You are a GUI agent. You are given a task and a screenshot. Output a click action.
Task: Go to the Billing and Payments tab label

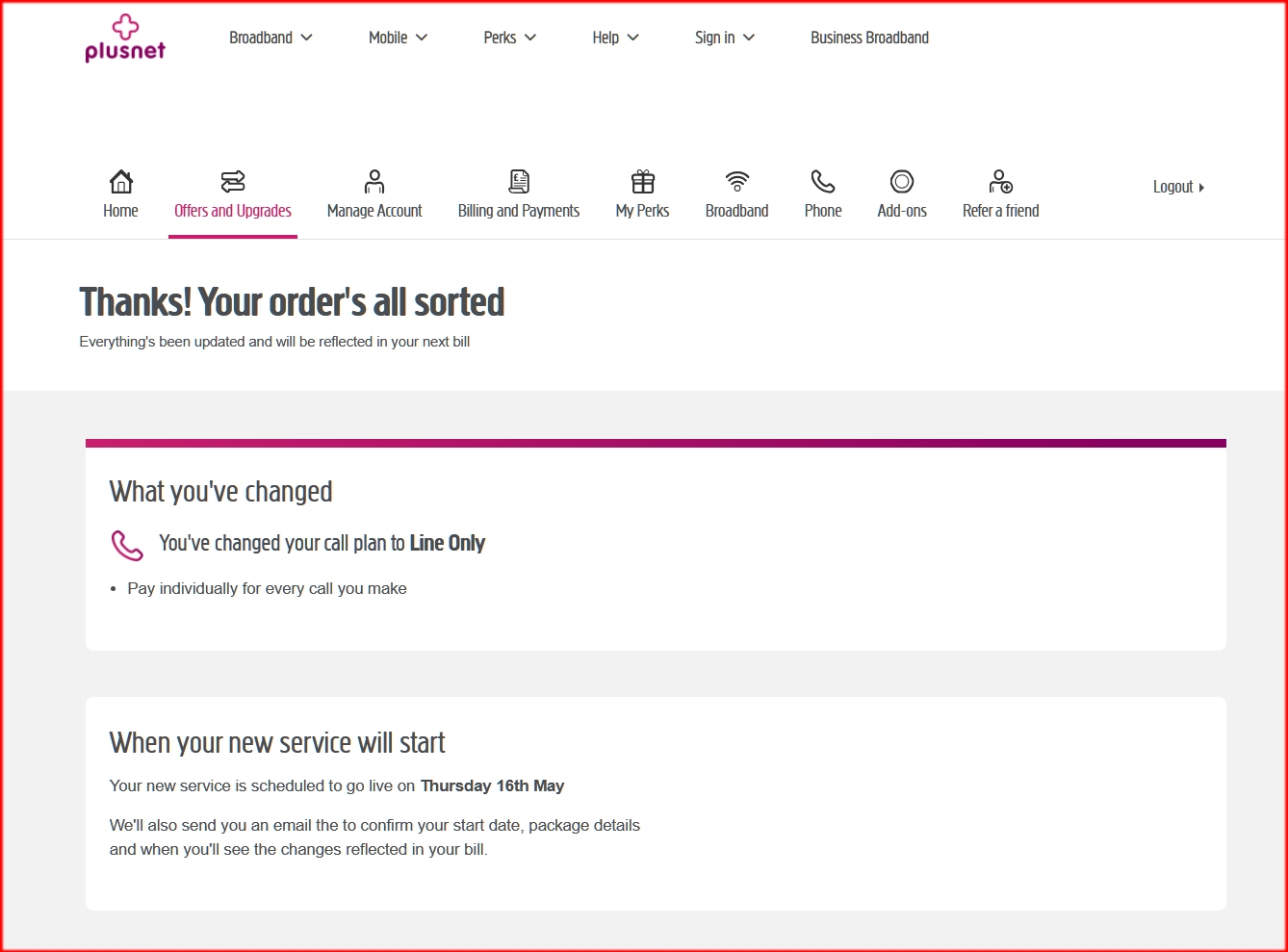pyautogui.click(x=519, y=211)
